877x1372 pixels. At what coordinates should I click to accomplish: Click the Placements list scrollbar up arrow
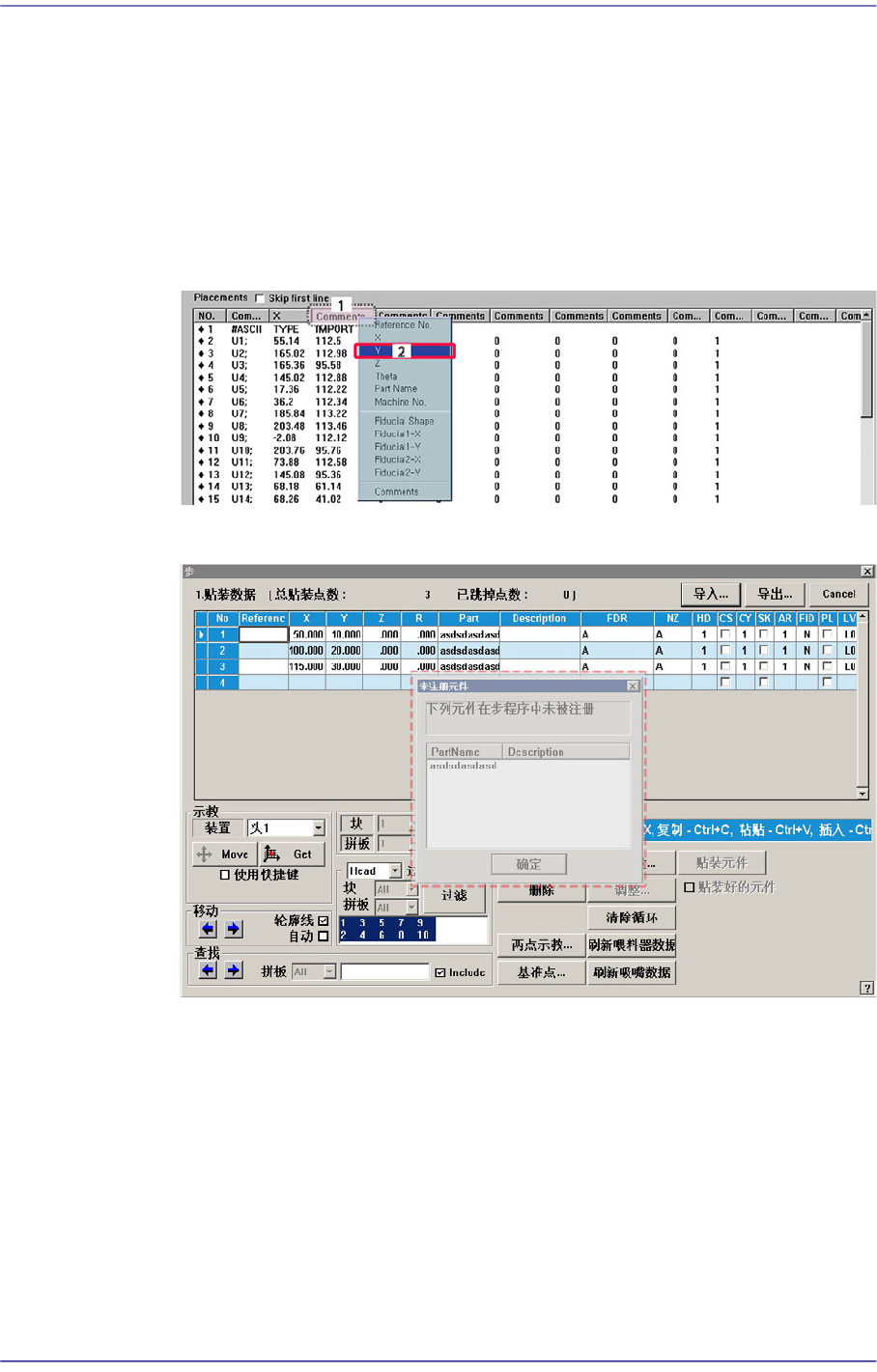[866, 316]
